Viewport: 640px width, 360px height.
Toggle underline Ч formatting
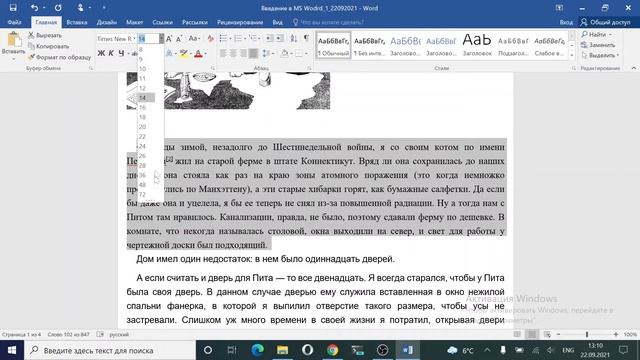121,53
